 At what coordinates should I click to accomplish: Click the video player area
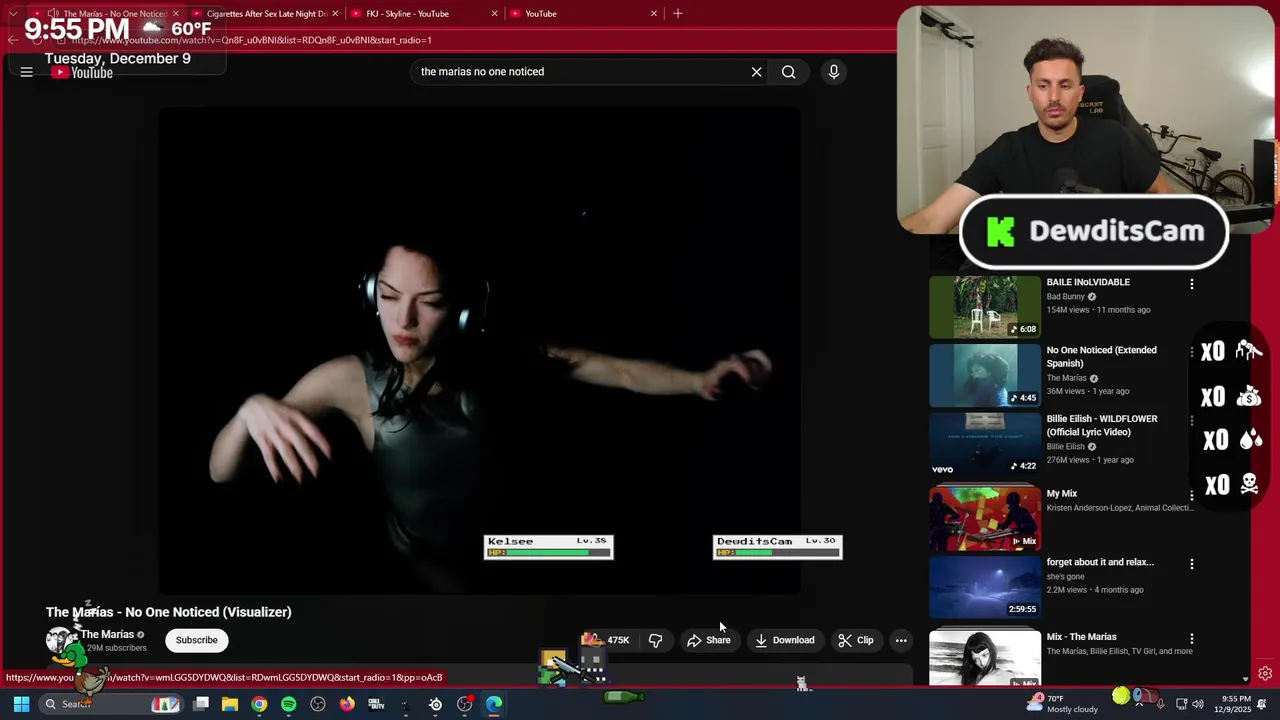479,350
